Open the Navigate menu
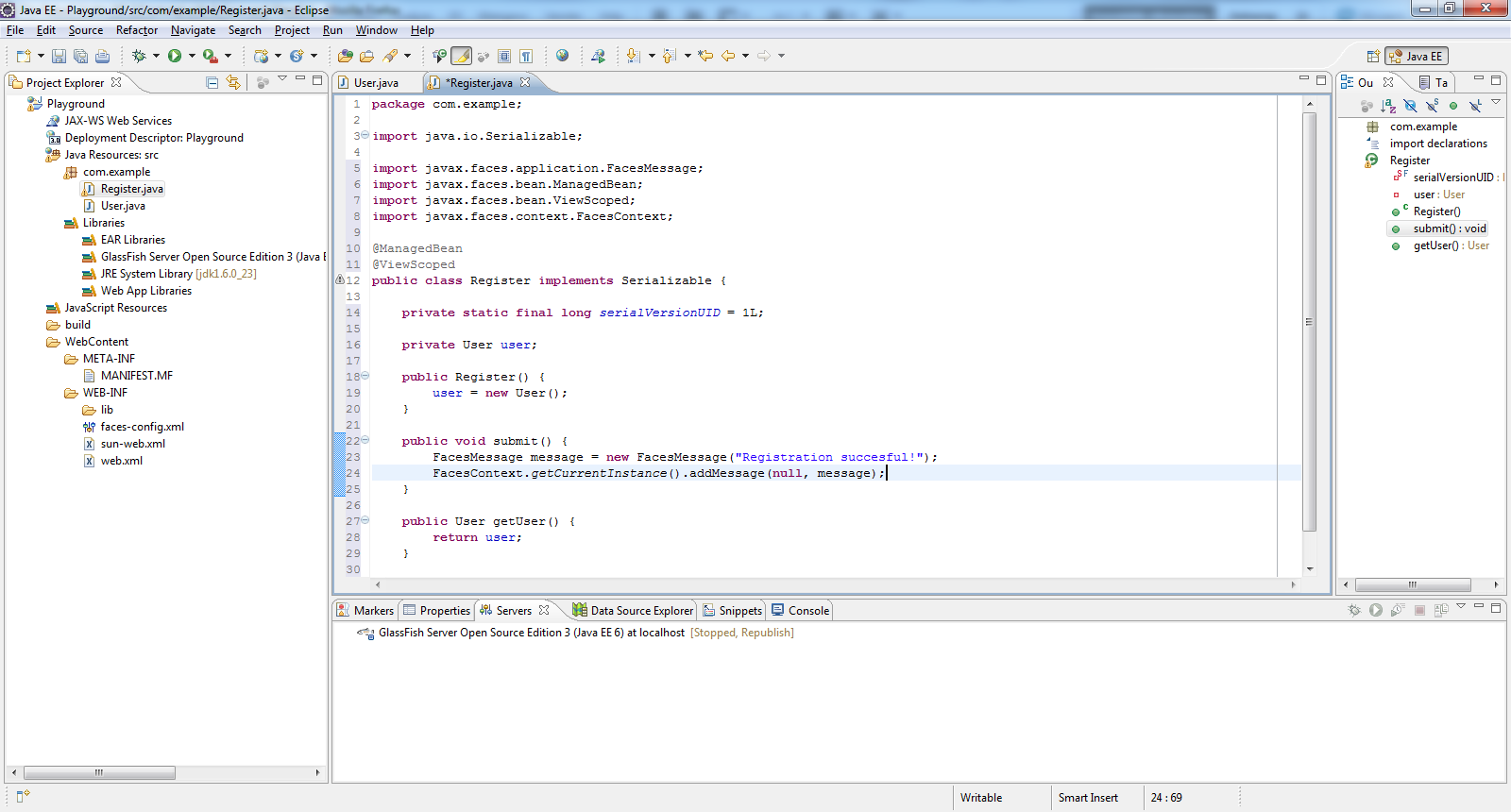The height and width of the screenshot is (812, 1511). (x=193, y=30)
